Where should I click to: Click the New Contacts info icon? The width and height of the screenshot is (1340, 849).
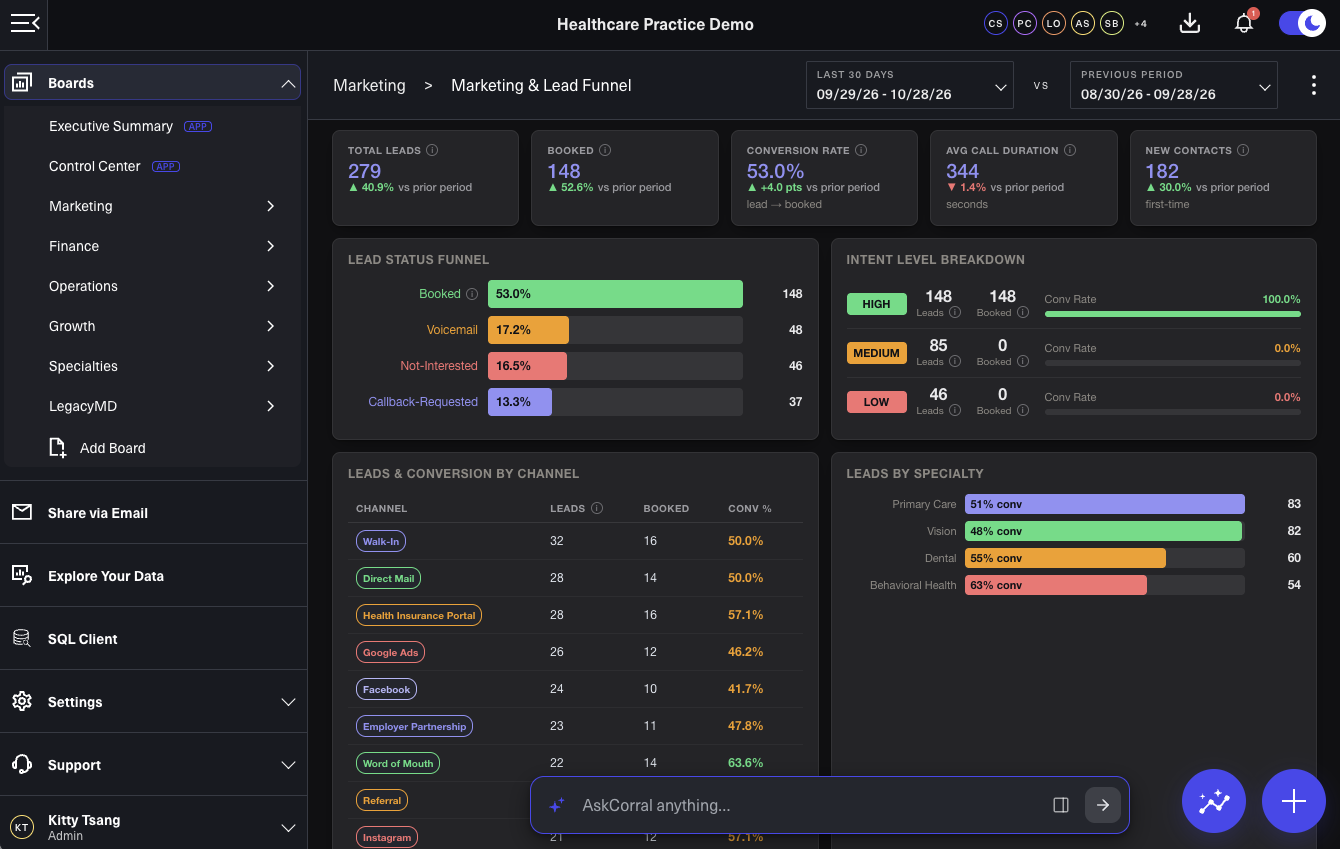coord(1243,150)
